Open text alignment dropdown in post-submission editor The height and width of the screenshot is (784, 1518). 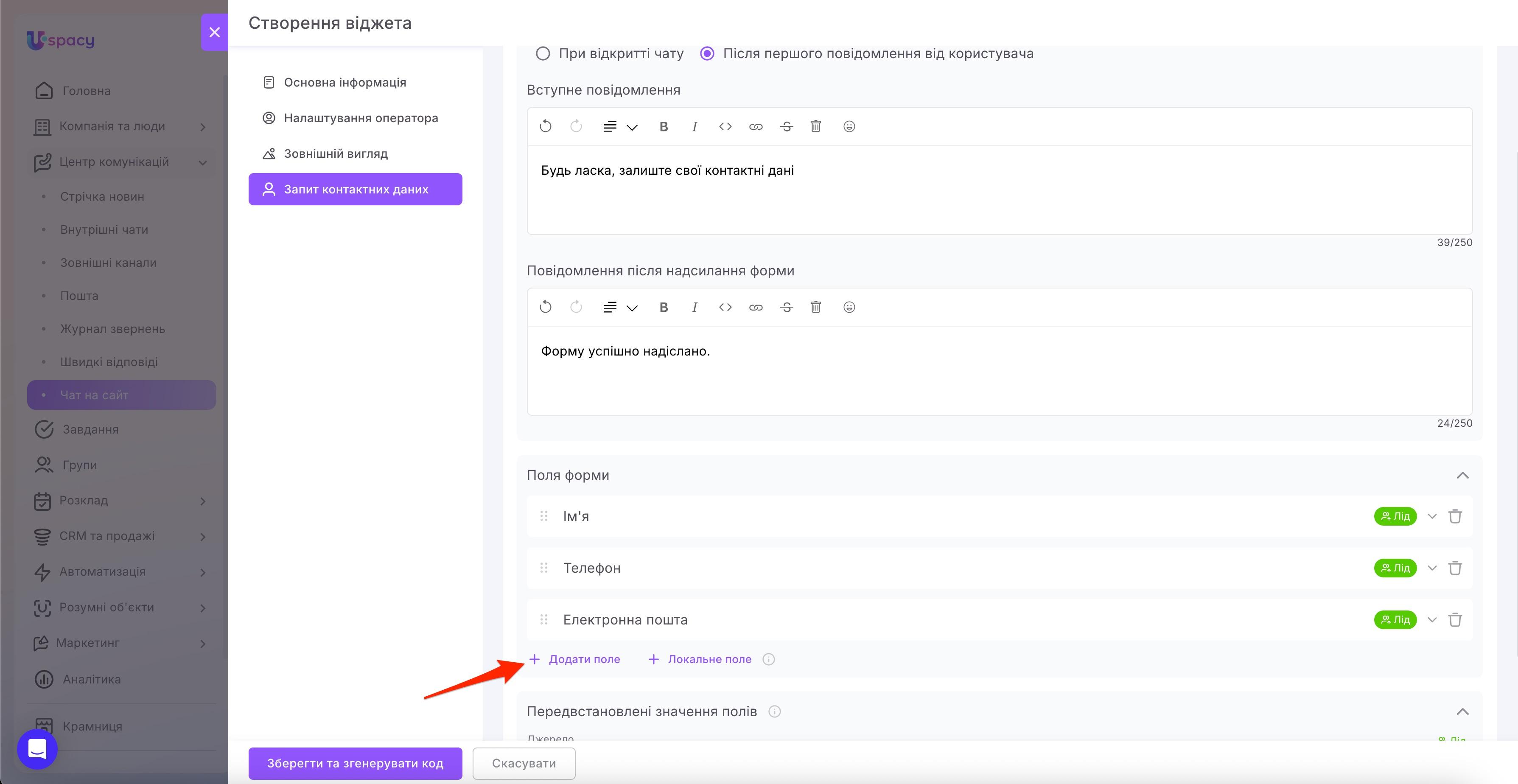(620, 307)
